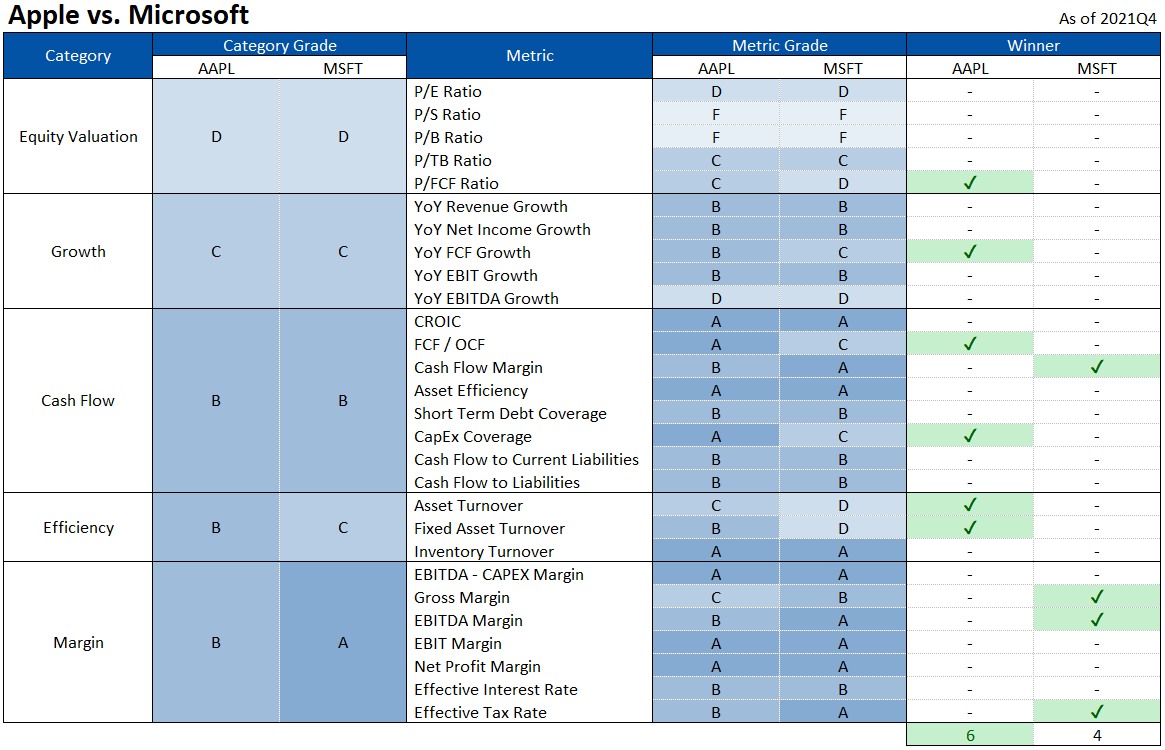Click AAPL winner checkmark for P/FCF Ratio
This screenshot has width=1165, height=750.
pos(970,182)
